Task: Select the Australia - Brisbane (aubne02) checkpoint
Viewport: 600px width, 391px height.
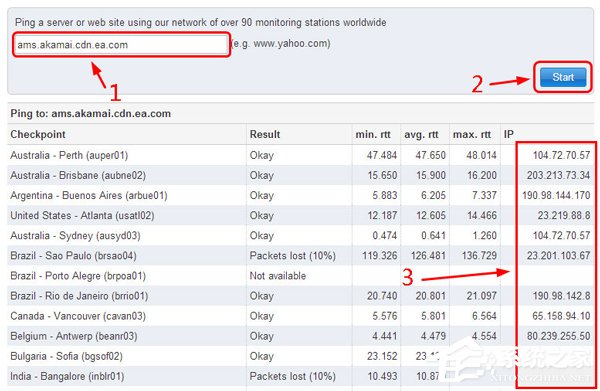Action: coord(78,176)
